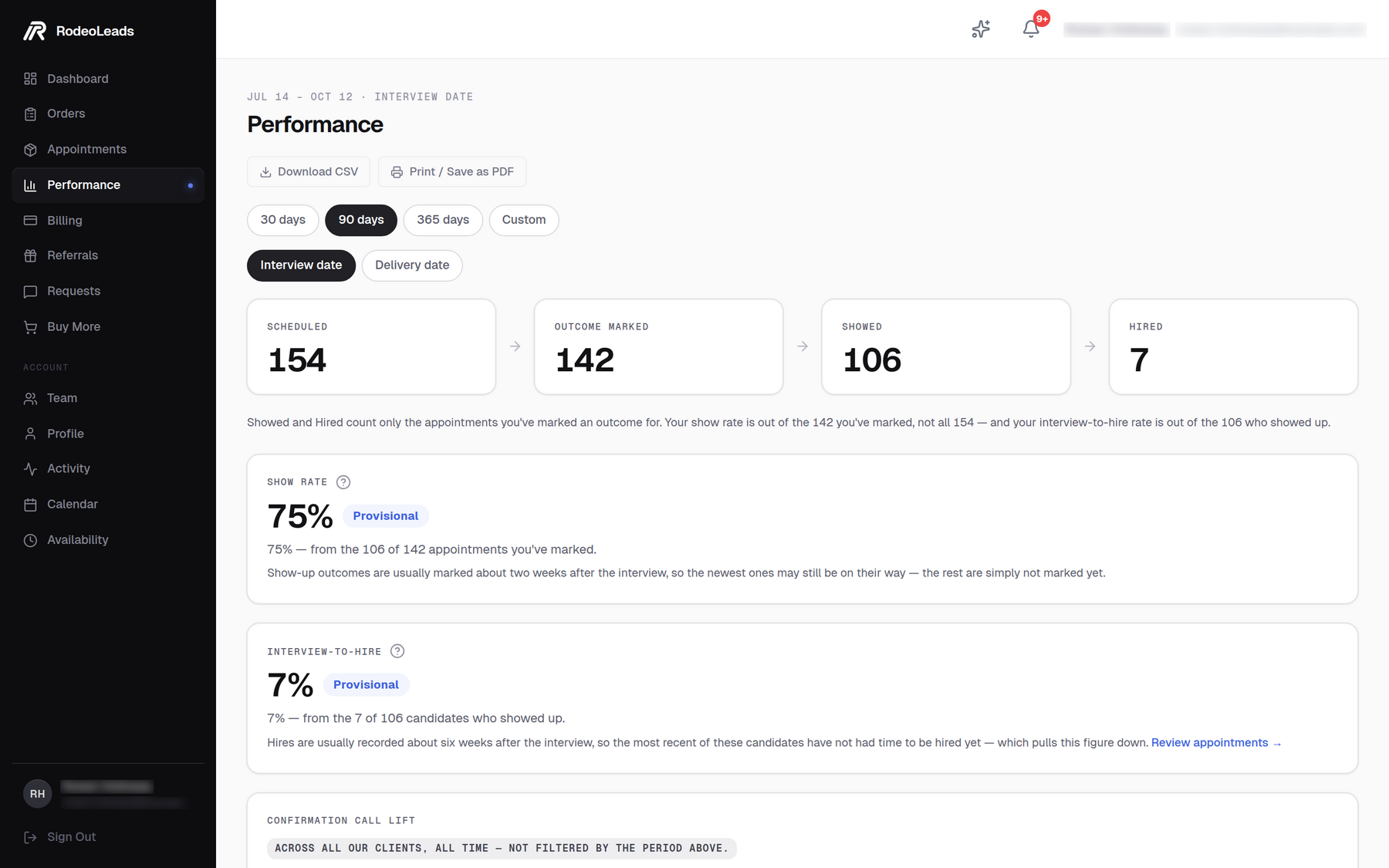Open the AI sparkle assistant icon

coord(981,29)
